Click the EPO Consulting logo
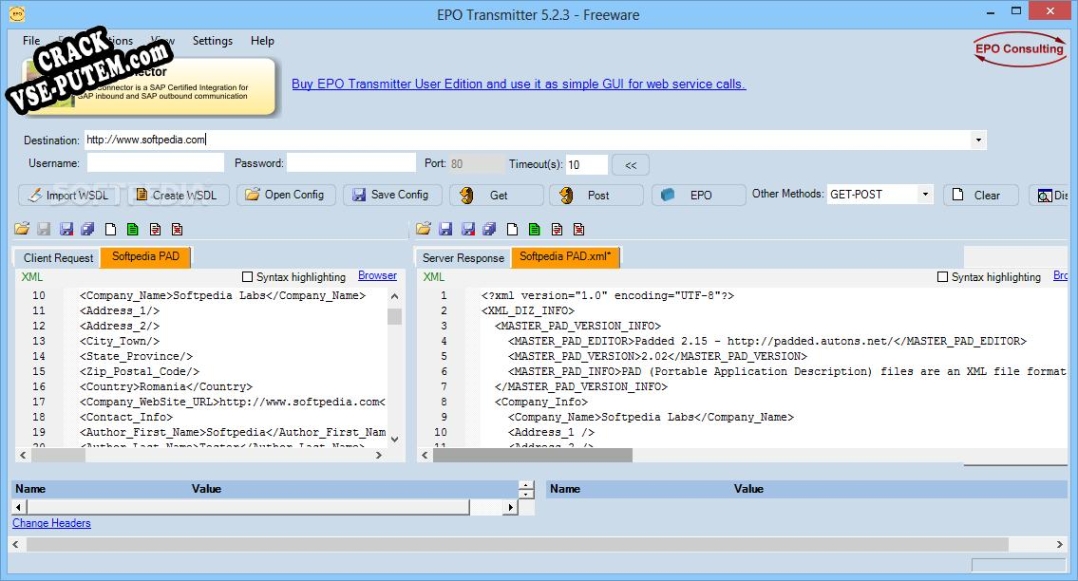This screenshot has height=581, width=1078. click(1020, 49)
